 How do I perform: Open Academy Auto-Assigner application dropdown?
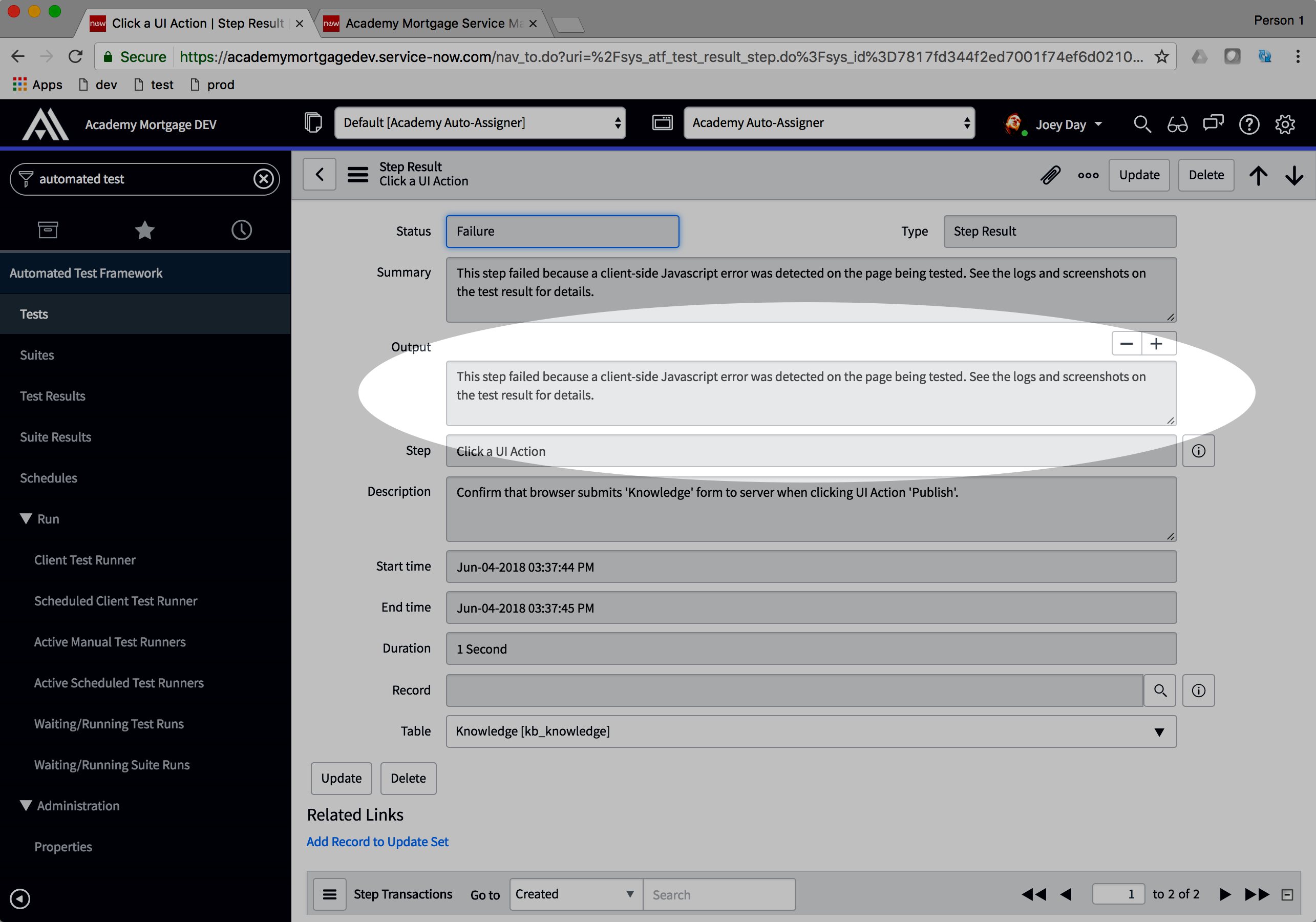[829, 123]
